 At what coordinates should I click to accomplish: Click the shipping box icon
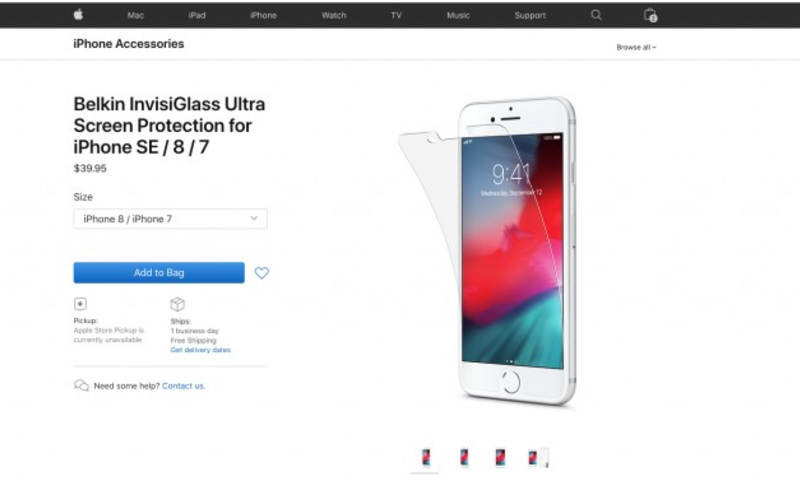tap(177, 305)
